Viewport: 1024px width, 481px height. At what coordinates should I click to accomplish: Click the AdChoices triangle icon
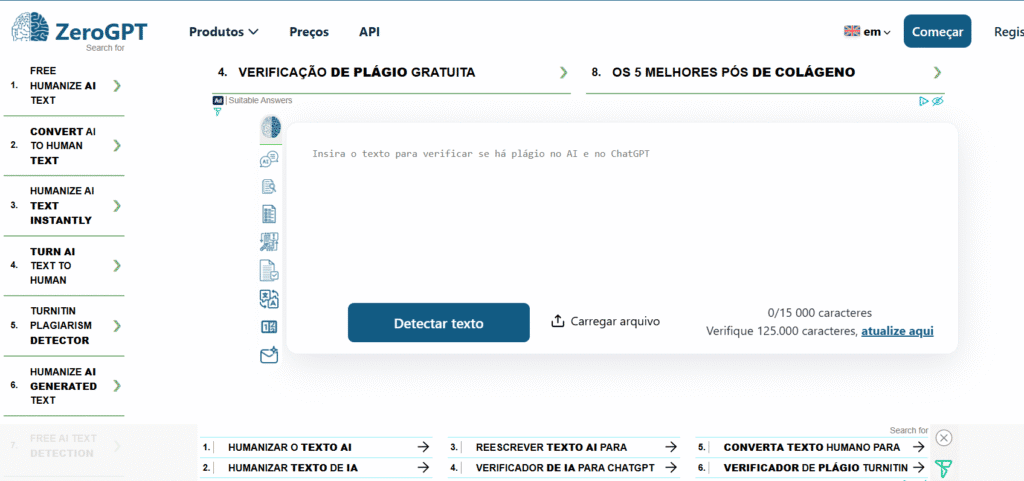(x=924, y=101)
